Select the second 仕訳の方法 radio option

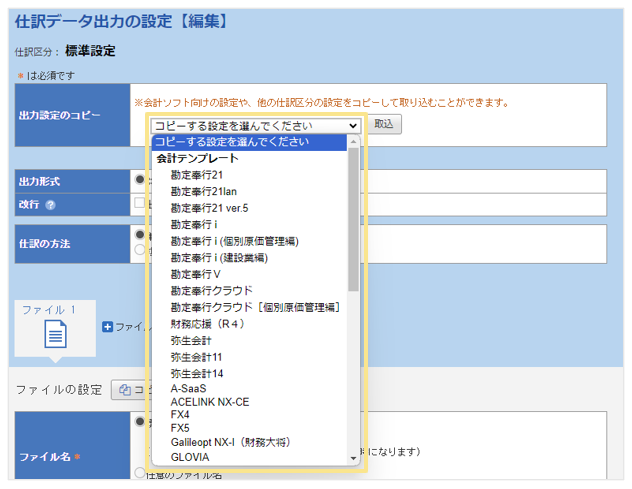(140, 250)
